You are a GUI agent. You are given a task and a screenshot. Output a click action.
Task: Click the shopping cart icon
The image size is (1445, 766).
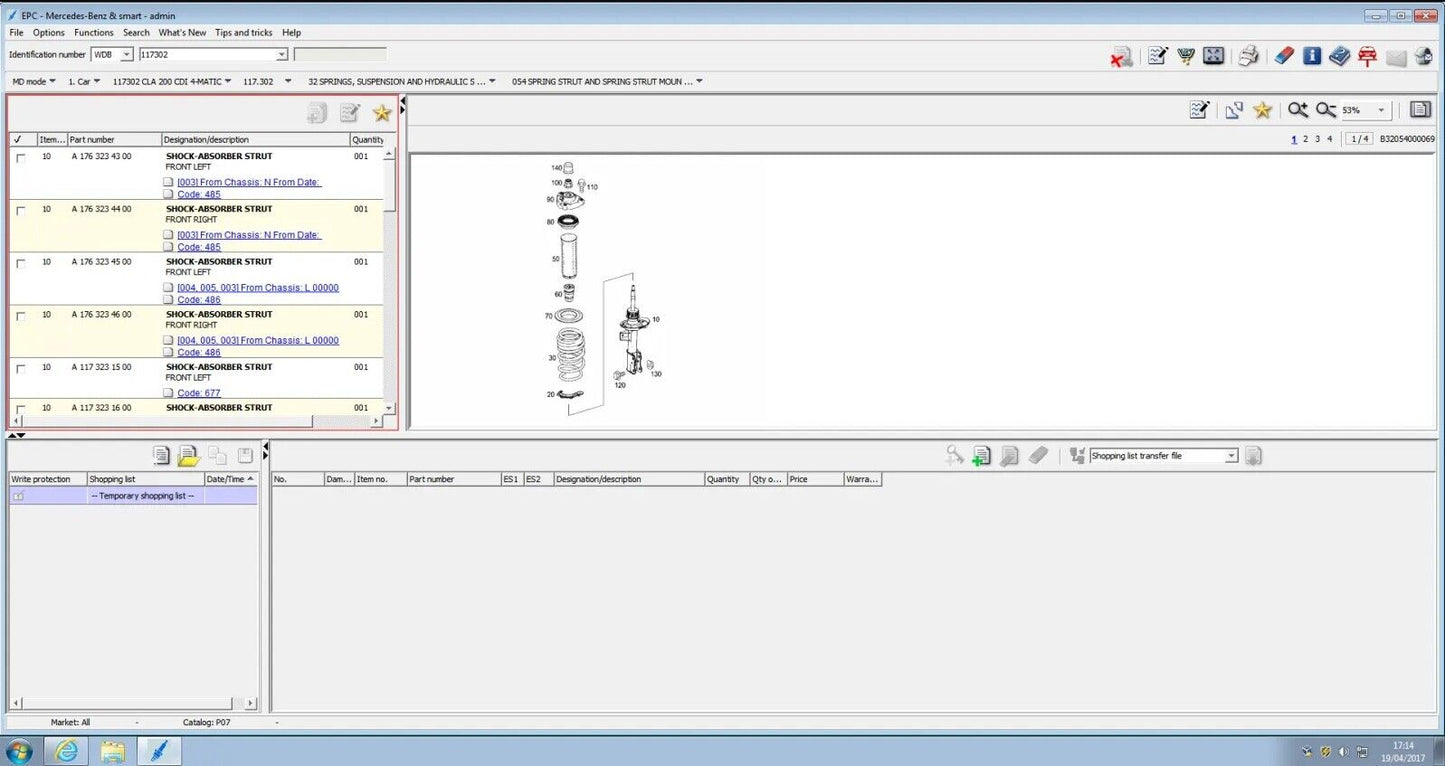pyautogui.click(x=1186, y=56)
